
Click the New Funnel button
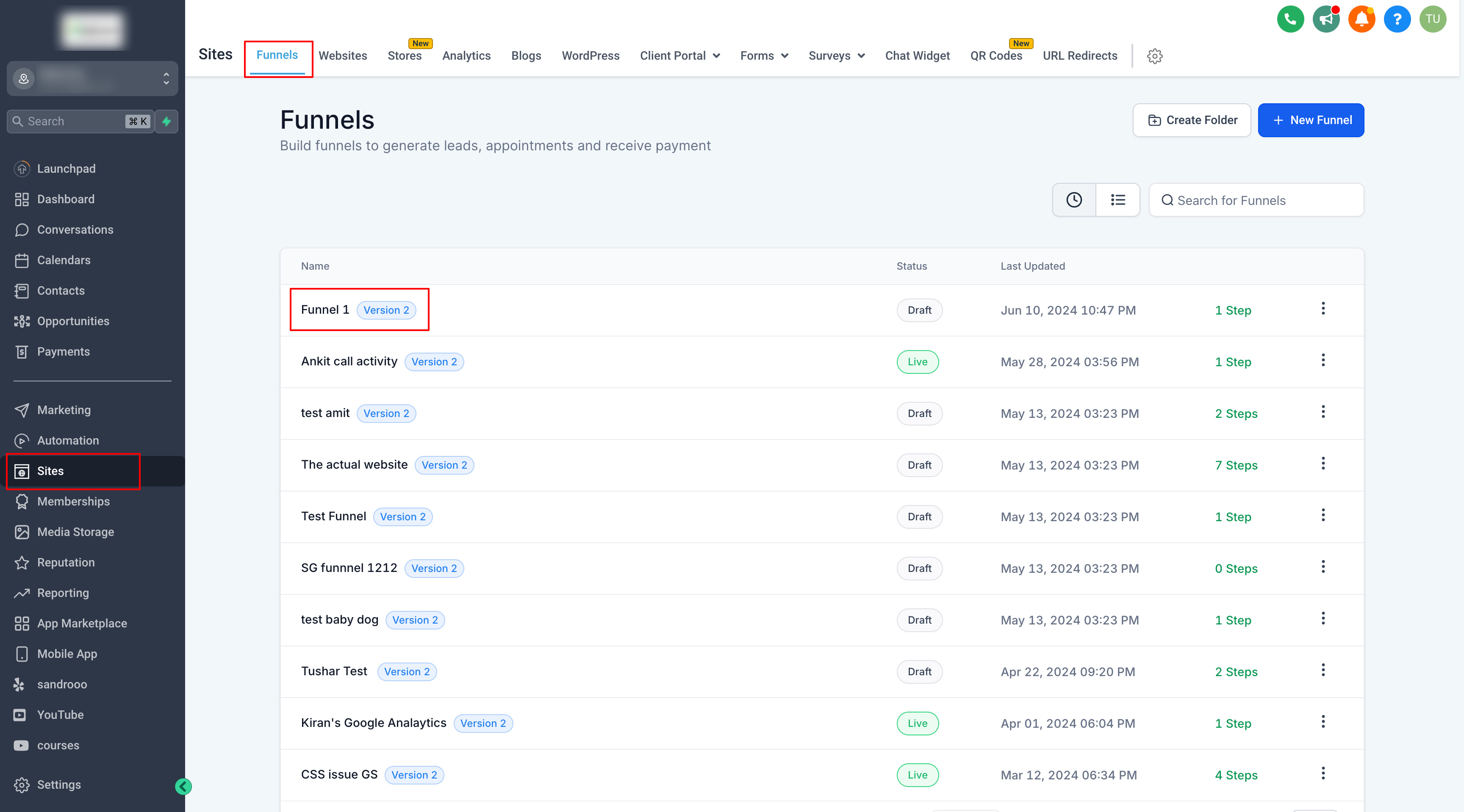tap(1311, 120)
